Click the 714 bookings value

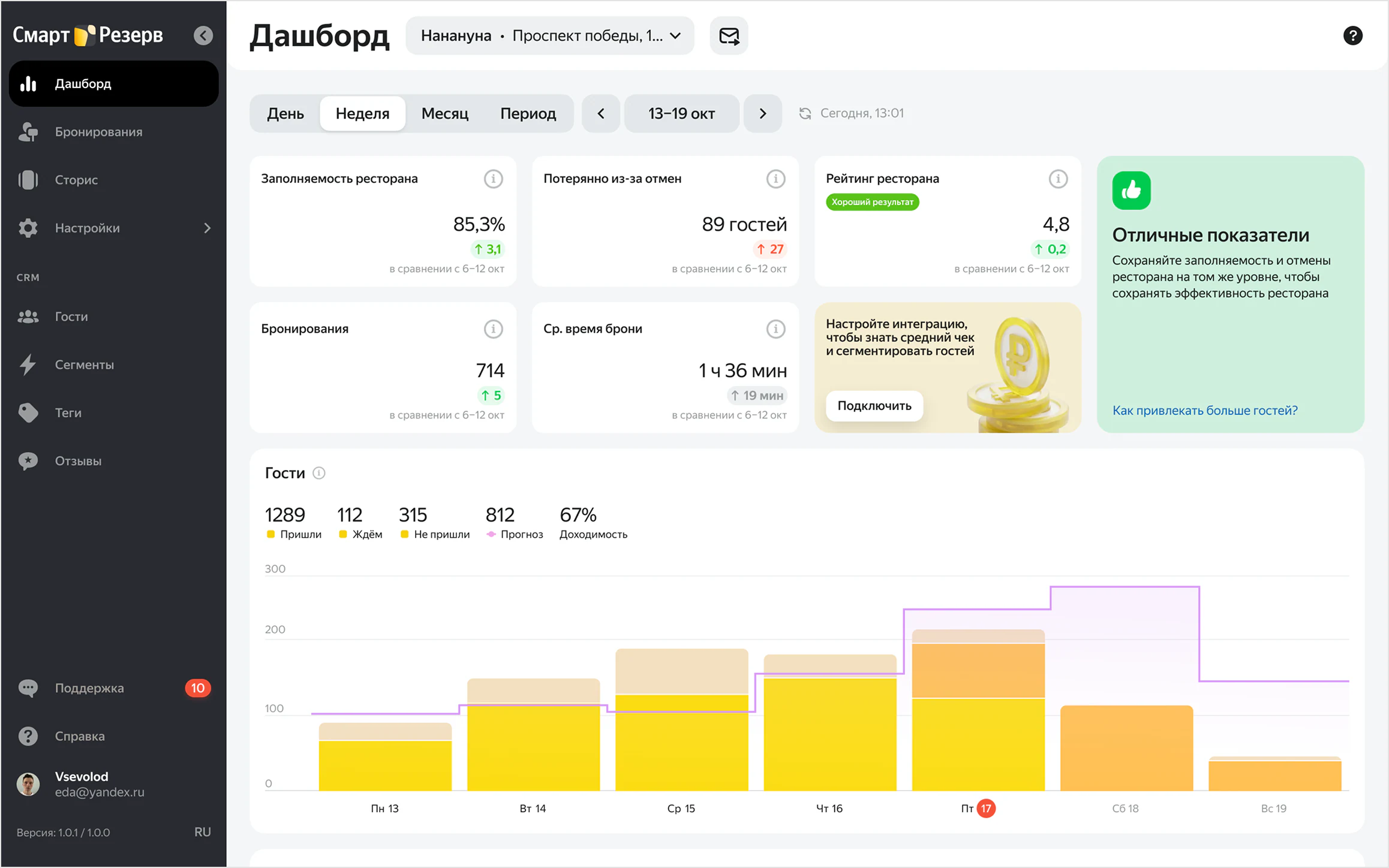[490, 370]
